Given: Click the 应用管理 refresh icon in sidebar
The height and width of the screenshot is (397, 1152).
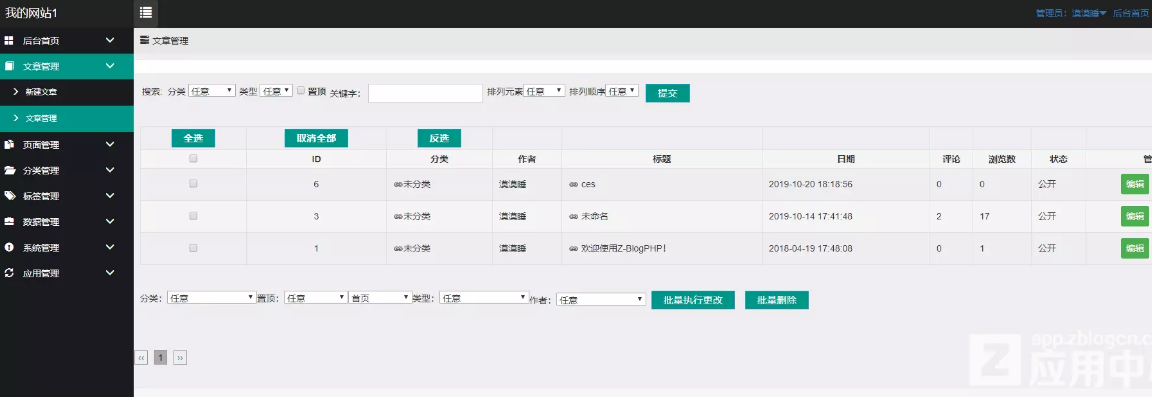Looking at the screenshot, I should [x=10, y=273].
